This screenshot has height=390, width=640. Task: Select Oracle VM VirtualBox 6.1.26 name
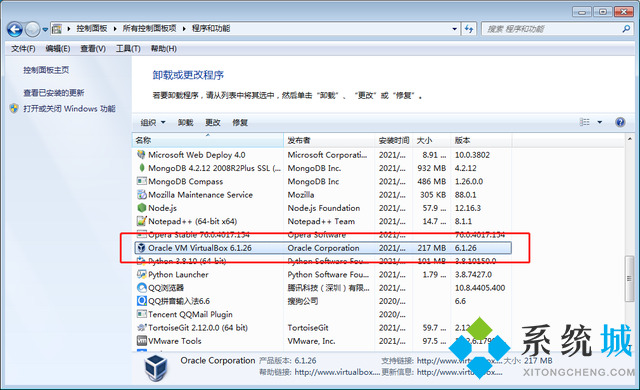point(200,248)
